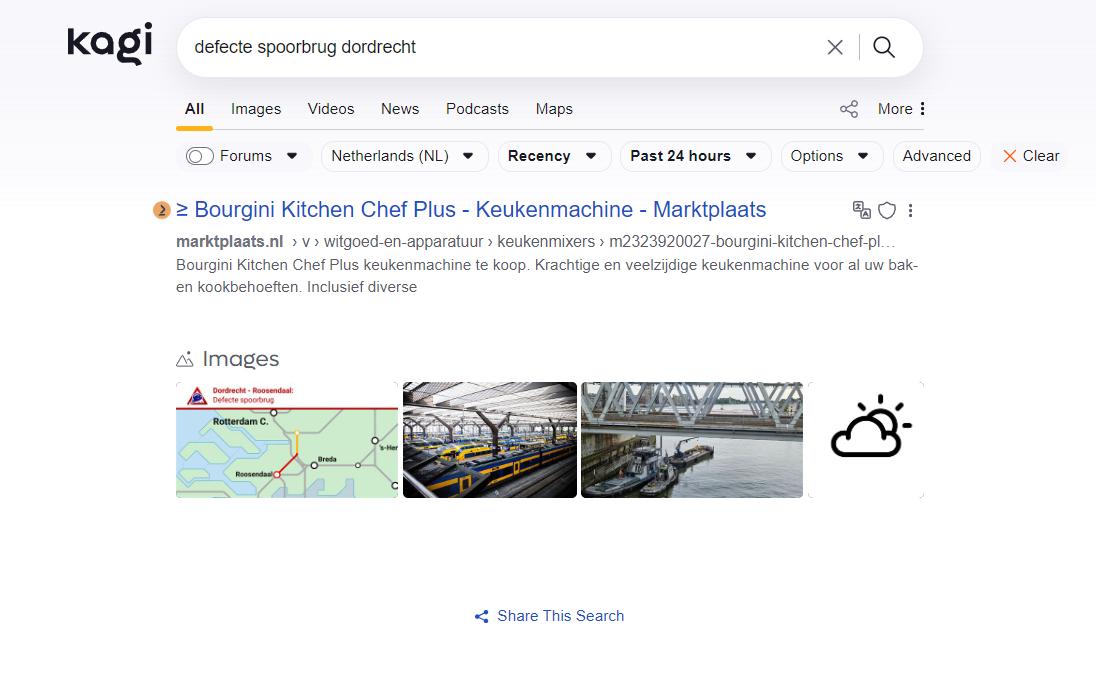
Task: Click inside the search input field
Action: click(500, 47)
